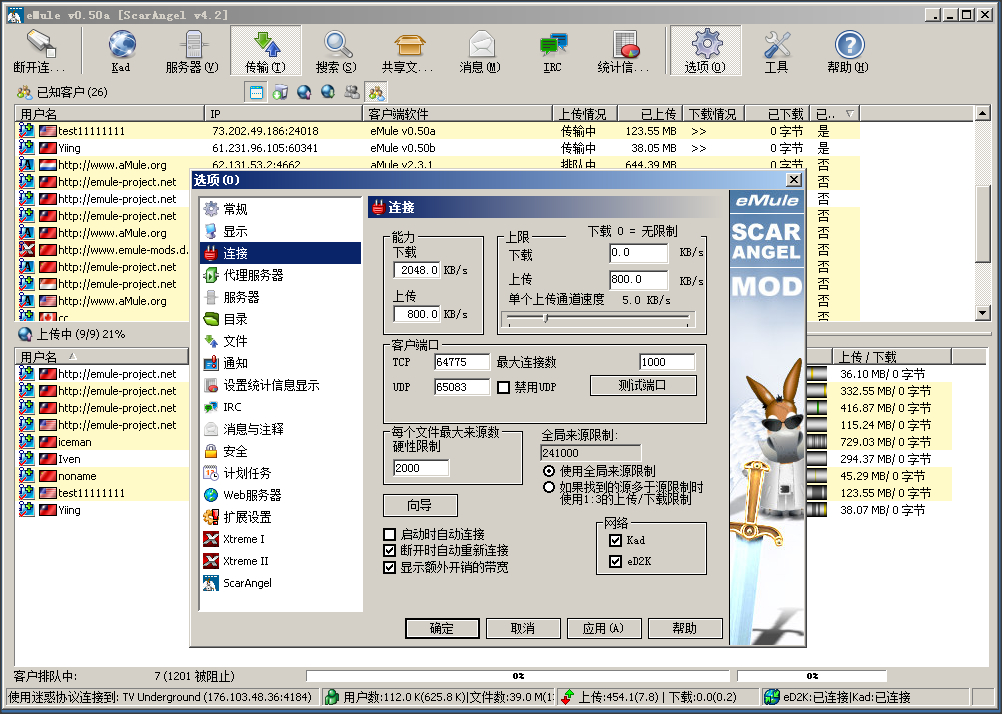Click the first view icon beside 已知客户

(256, 93)
